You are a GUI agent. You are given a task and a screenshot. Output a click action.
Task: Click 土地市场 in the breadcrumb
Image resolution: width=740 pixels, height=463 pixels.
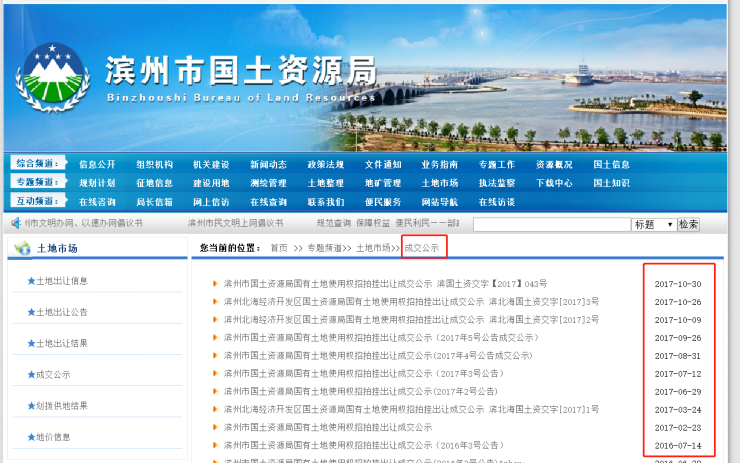(x=373, y=248)
